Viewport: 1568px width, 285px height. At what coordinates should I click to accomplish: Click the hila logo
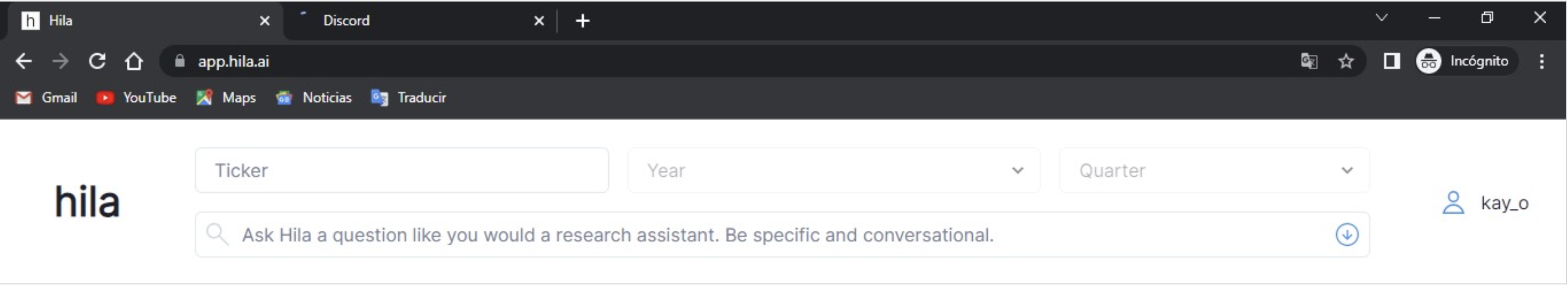click(87, 202)
